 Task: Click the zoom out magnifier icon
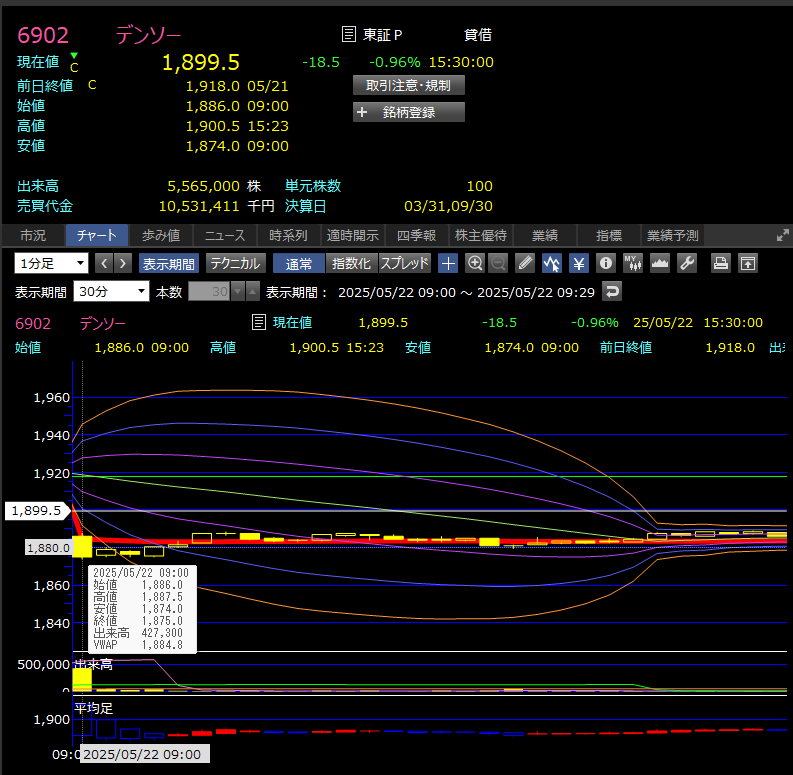pos(498,264)
